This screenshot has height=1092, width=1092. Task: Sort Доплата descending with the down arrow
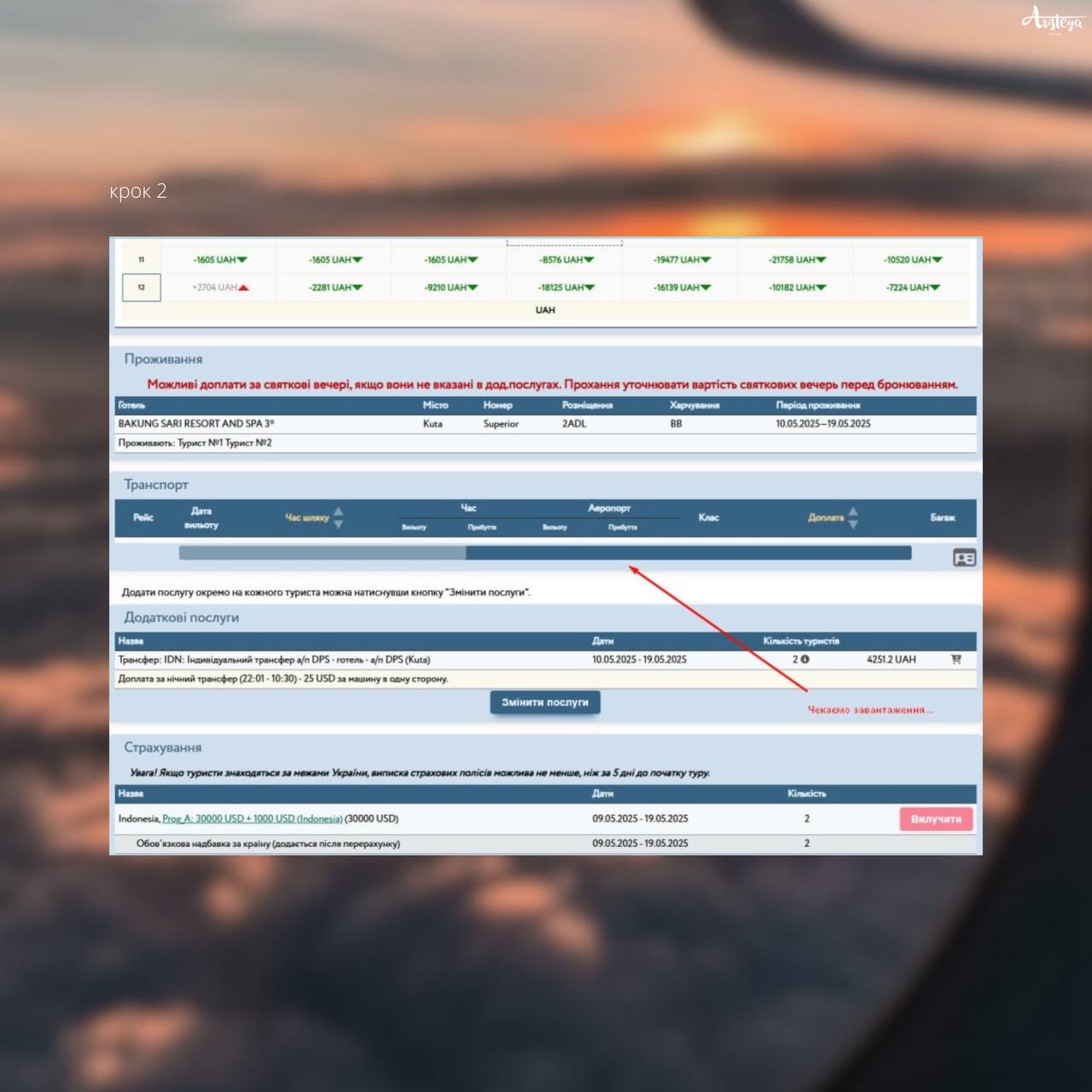pyautogui.click(x=853, y=524)
